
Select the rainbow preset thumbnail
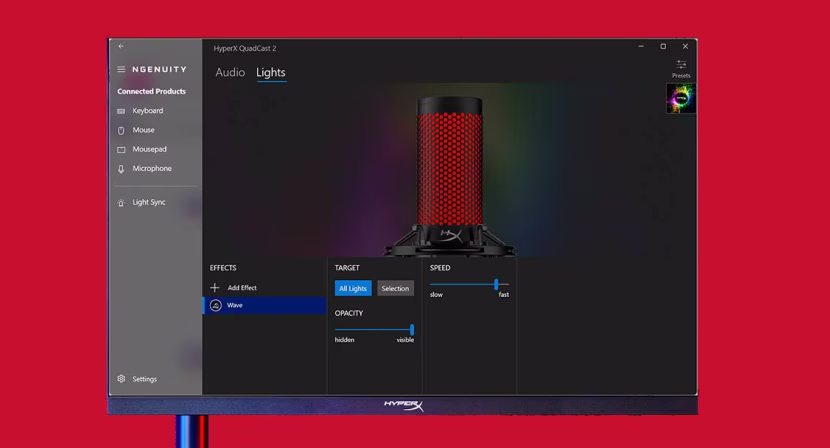pyautogui.click(x=681, y=98)
